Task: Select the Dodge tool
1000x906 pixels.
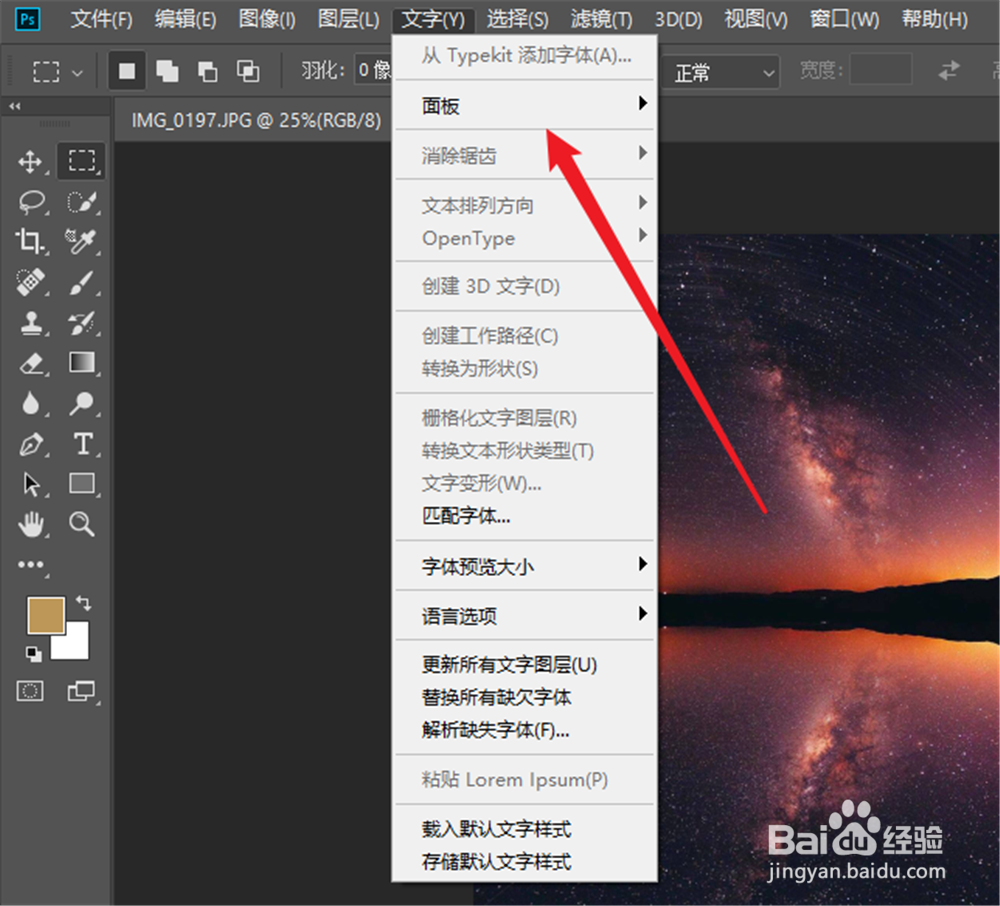Action: click(x=82, y=403)
